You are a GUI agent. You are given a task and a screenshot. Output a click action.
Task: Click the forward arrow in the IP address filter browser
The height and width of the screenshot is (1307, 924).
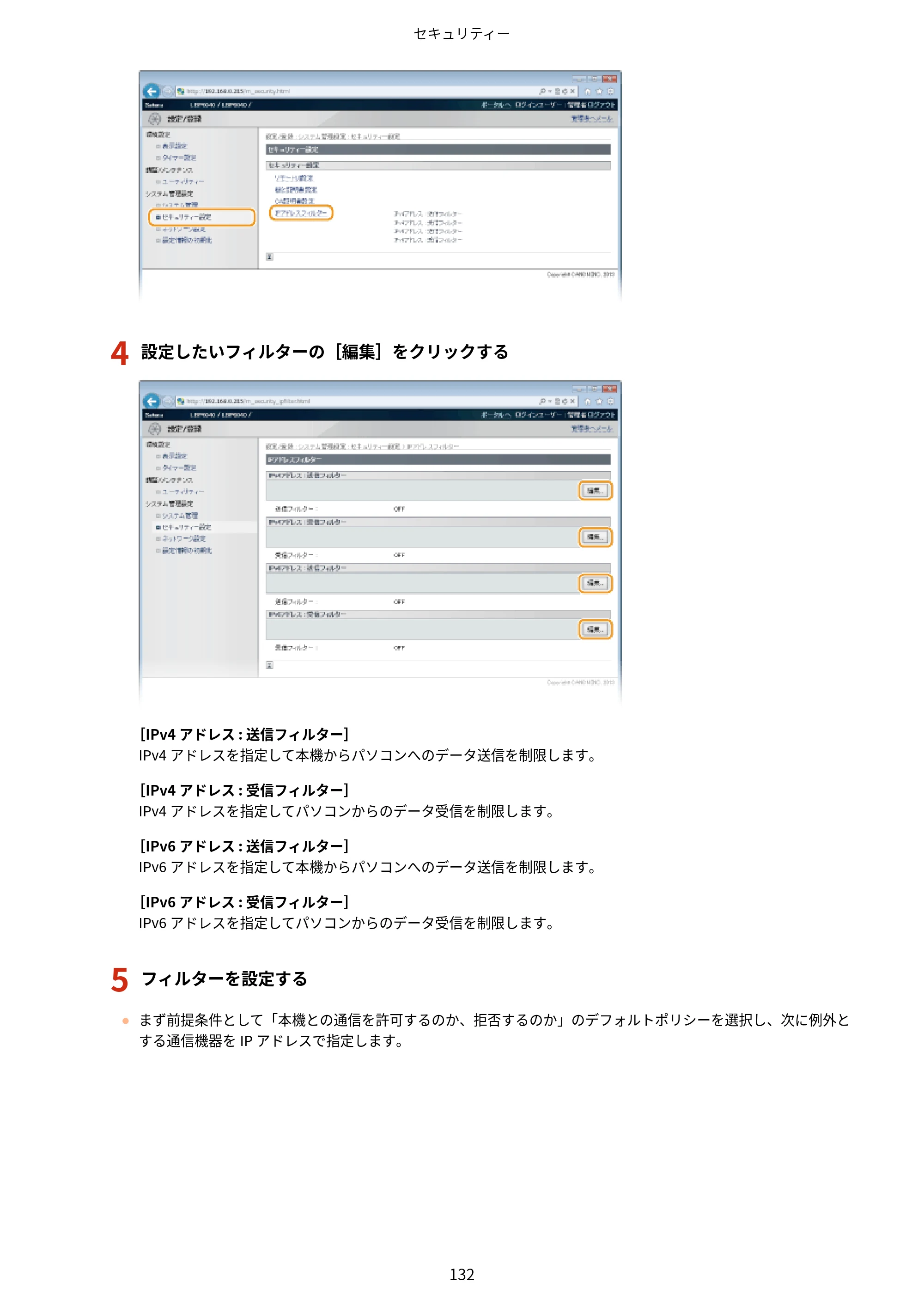(167, 401)
